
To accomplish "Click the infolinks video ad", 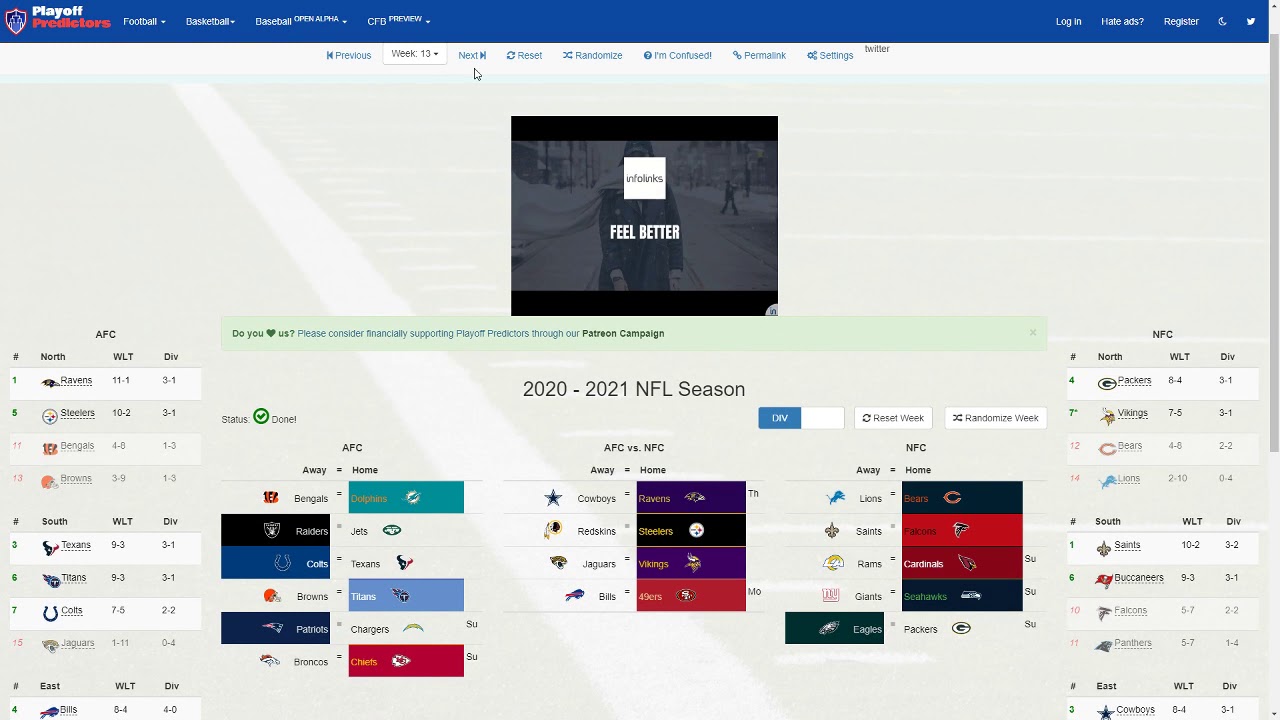I will pos(644,216).
